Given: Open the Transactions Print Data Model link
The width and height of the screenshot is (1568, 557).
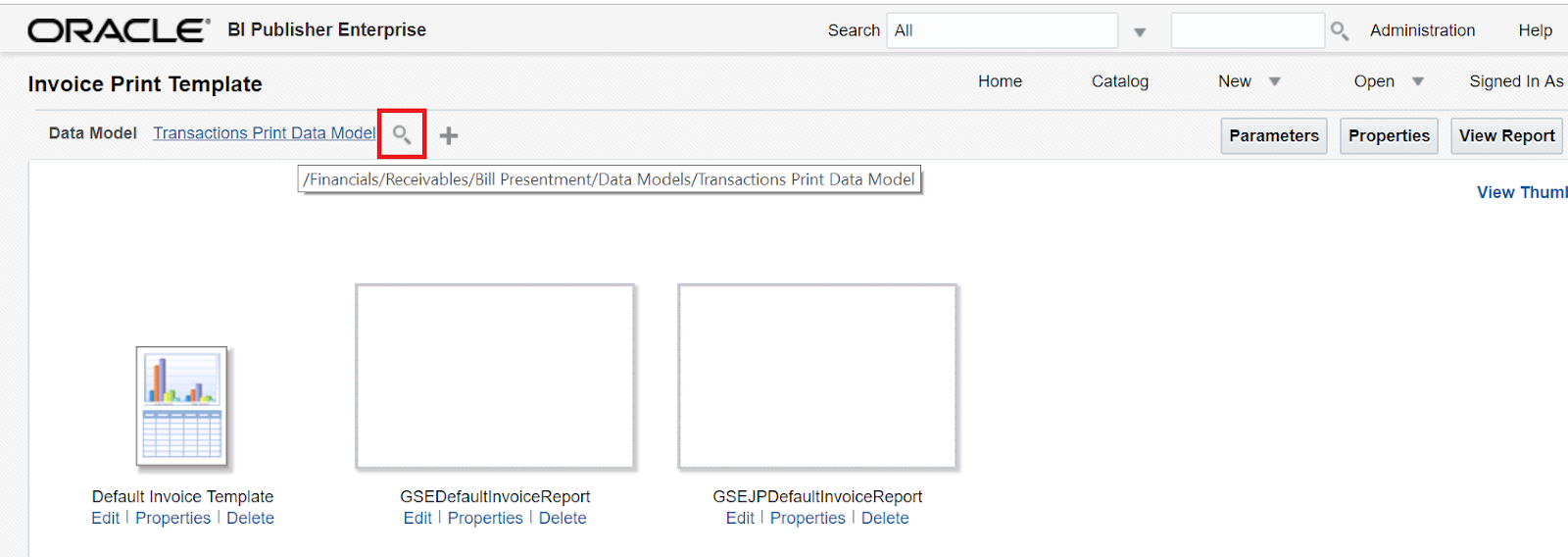Looking at the screenshot, I should click(x=264, y=133).
